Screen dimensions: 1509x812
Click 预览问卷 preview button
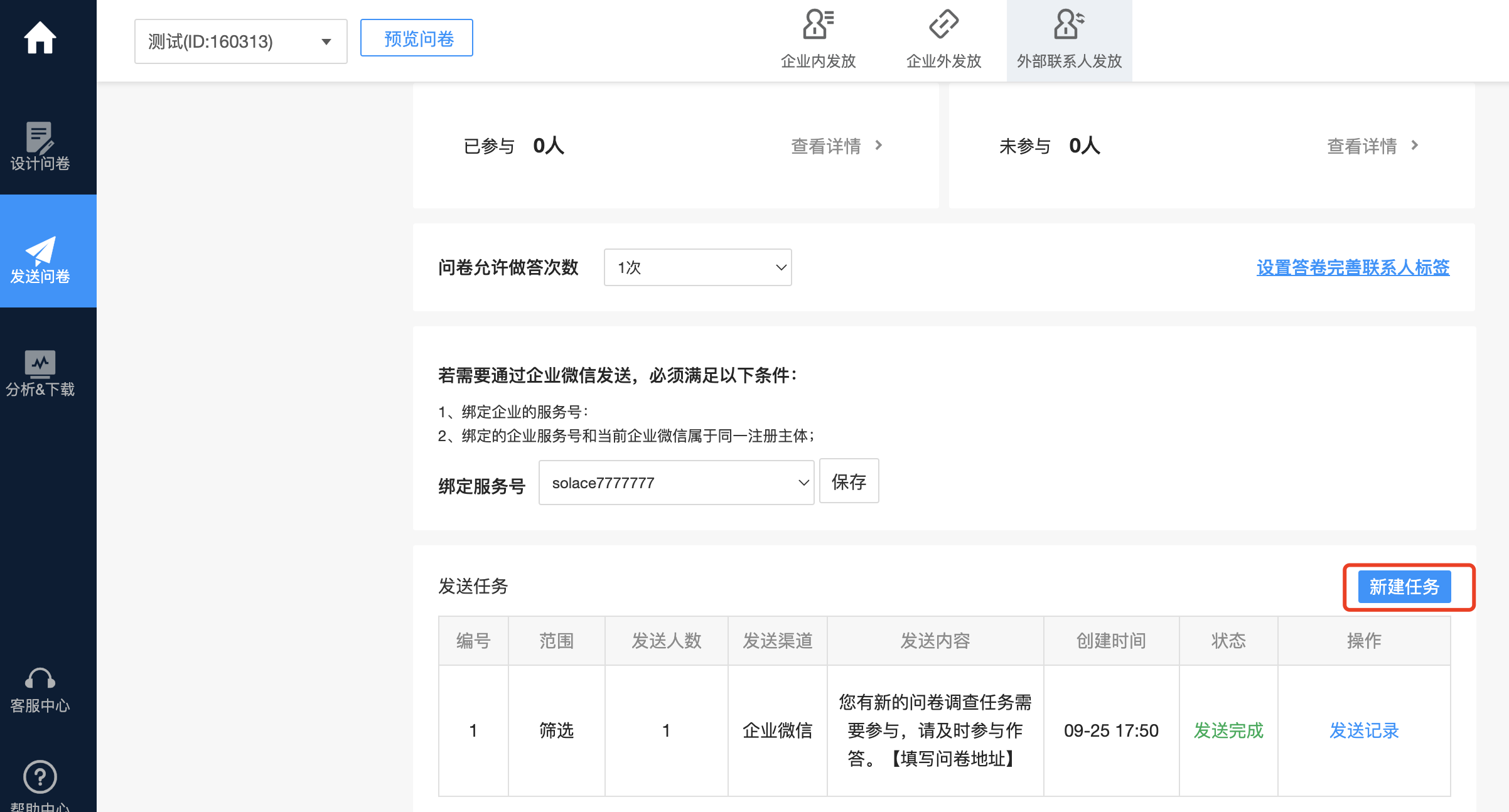[417, 38]
